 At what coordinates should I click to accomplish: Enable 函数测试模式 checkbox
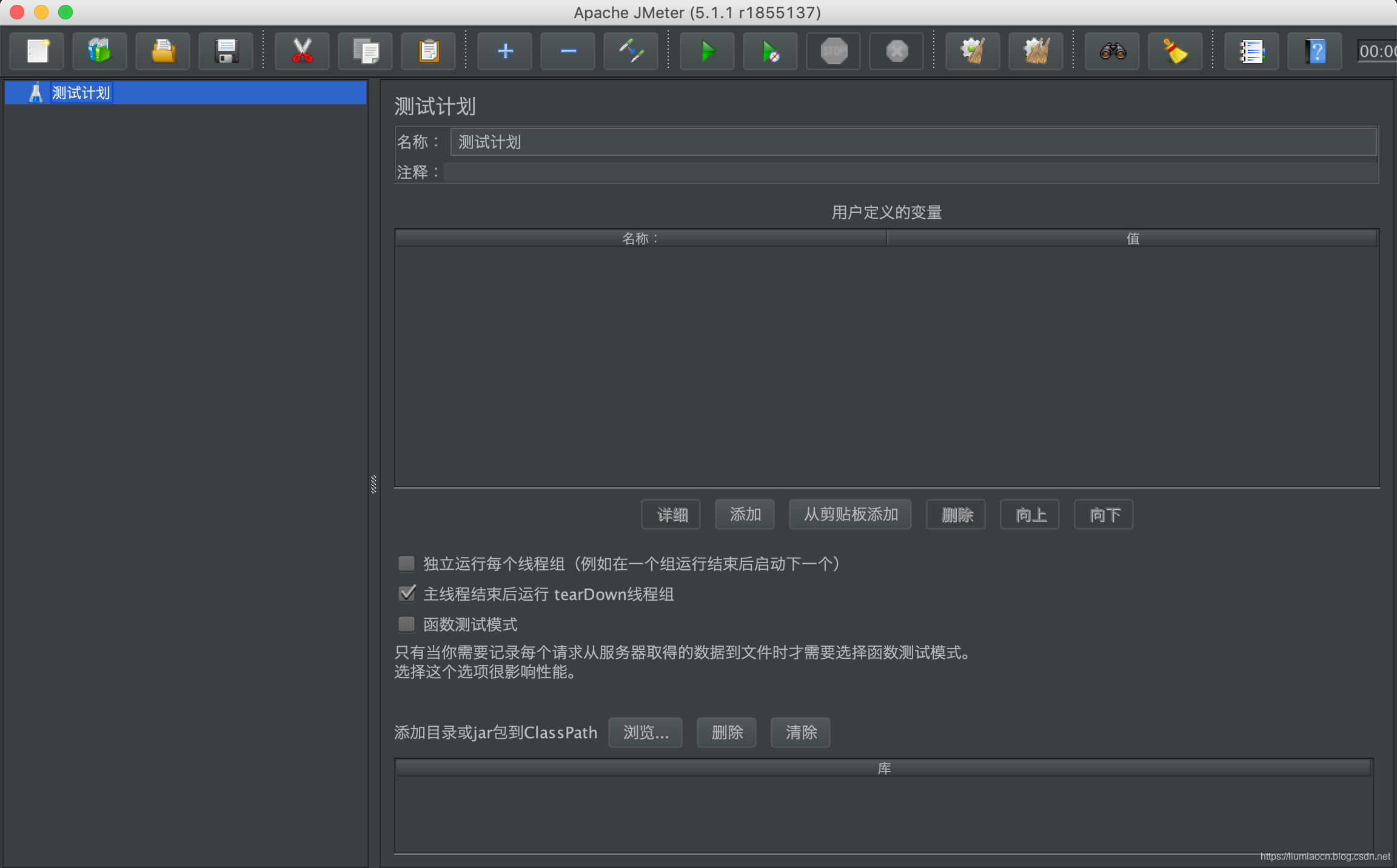[x=406, y=624]
